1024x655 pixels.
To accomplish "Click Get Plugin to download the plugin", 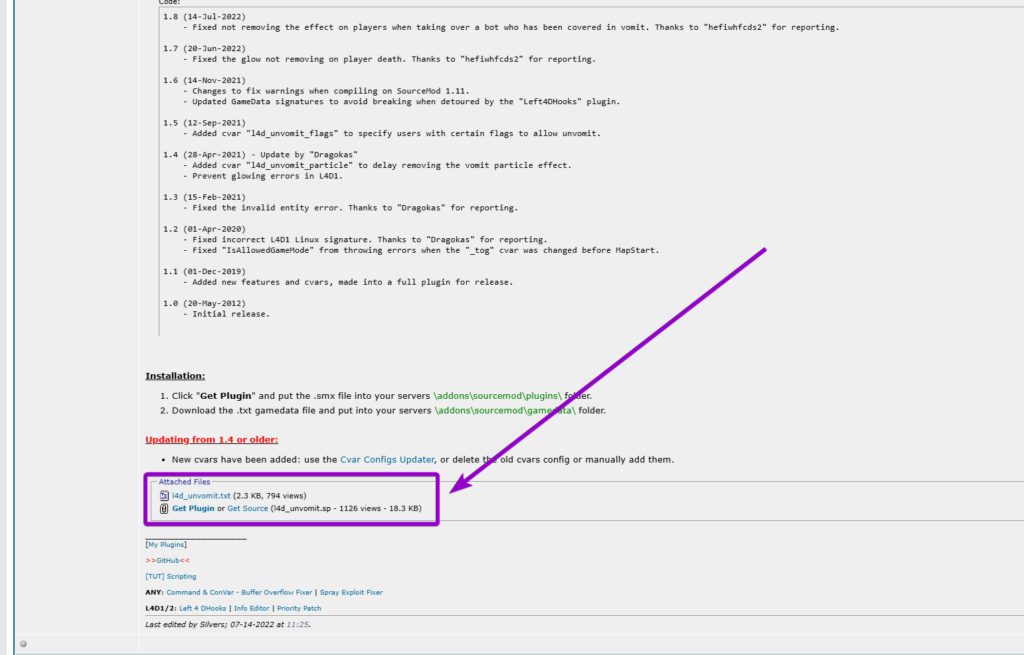I will click(192, 508).
